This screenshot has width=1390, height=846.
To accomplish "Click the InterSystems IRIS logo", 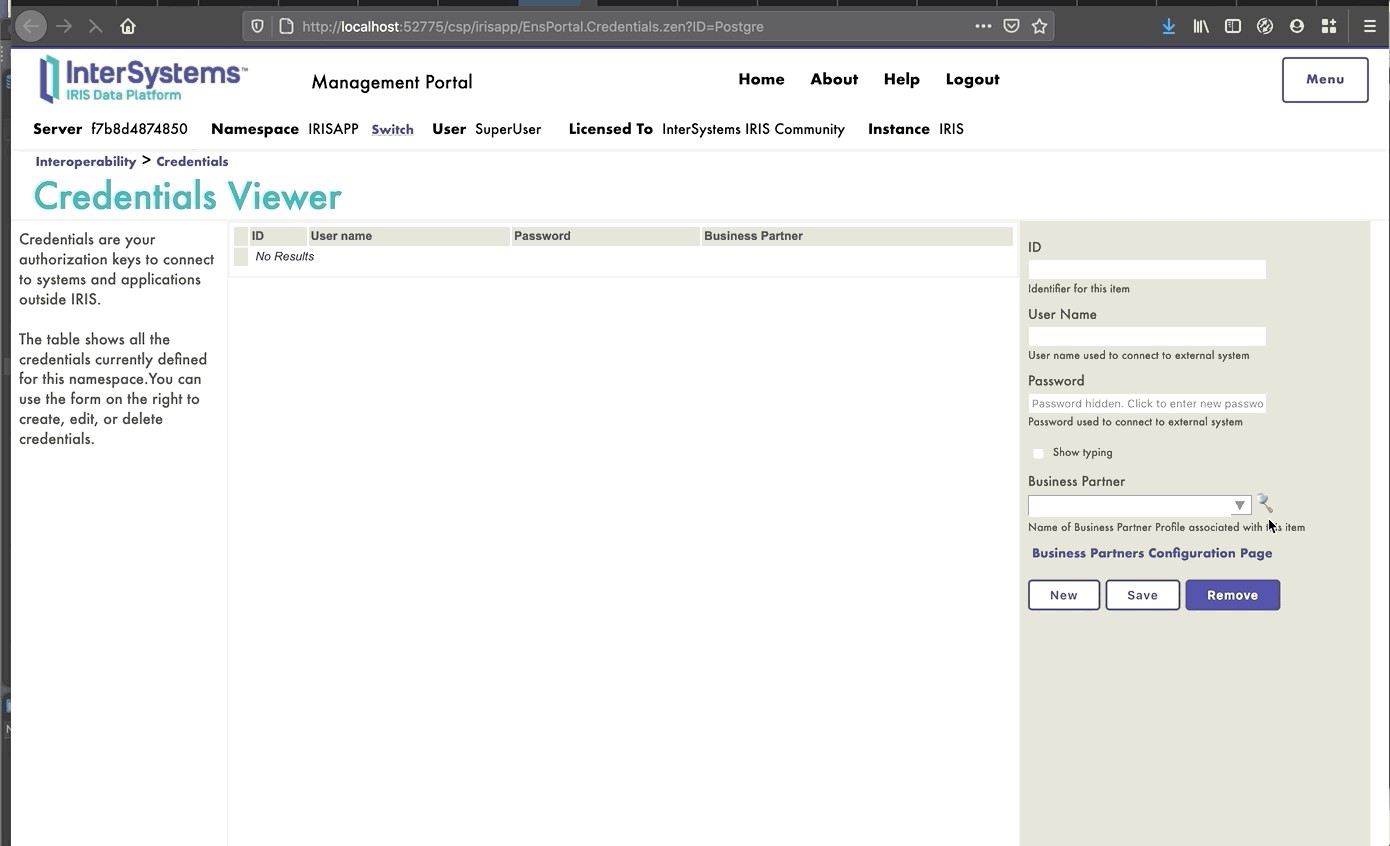I will 142,79.
